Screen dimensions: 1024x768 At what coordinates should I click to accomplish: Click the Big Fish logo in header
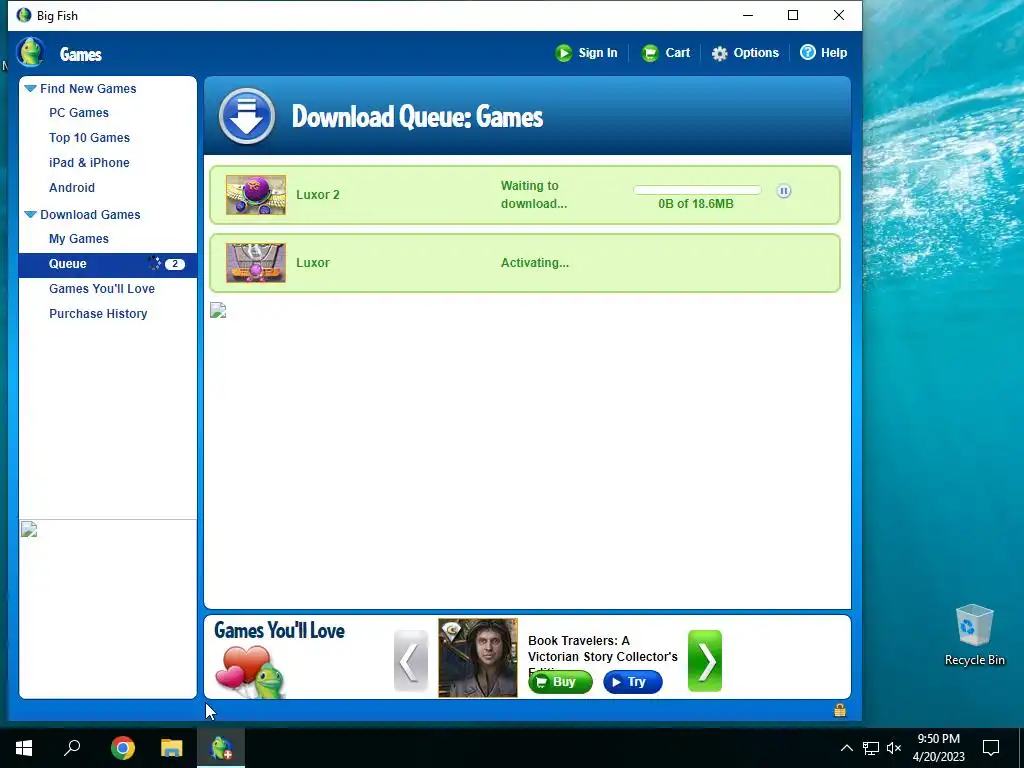click(x=31, y=52)
